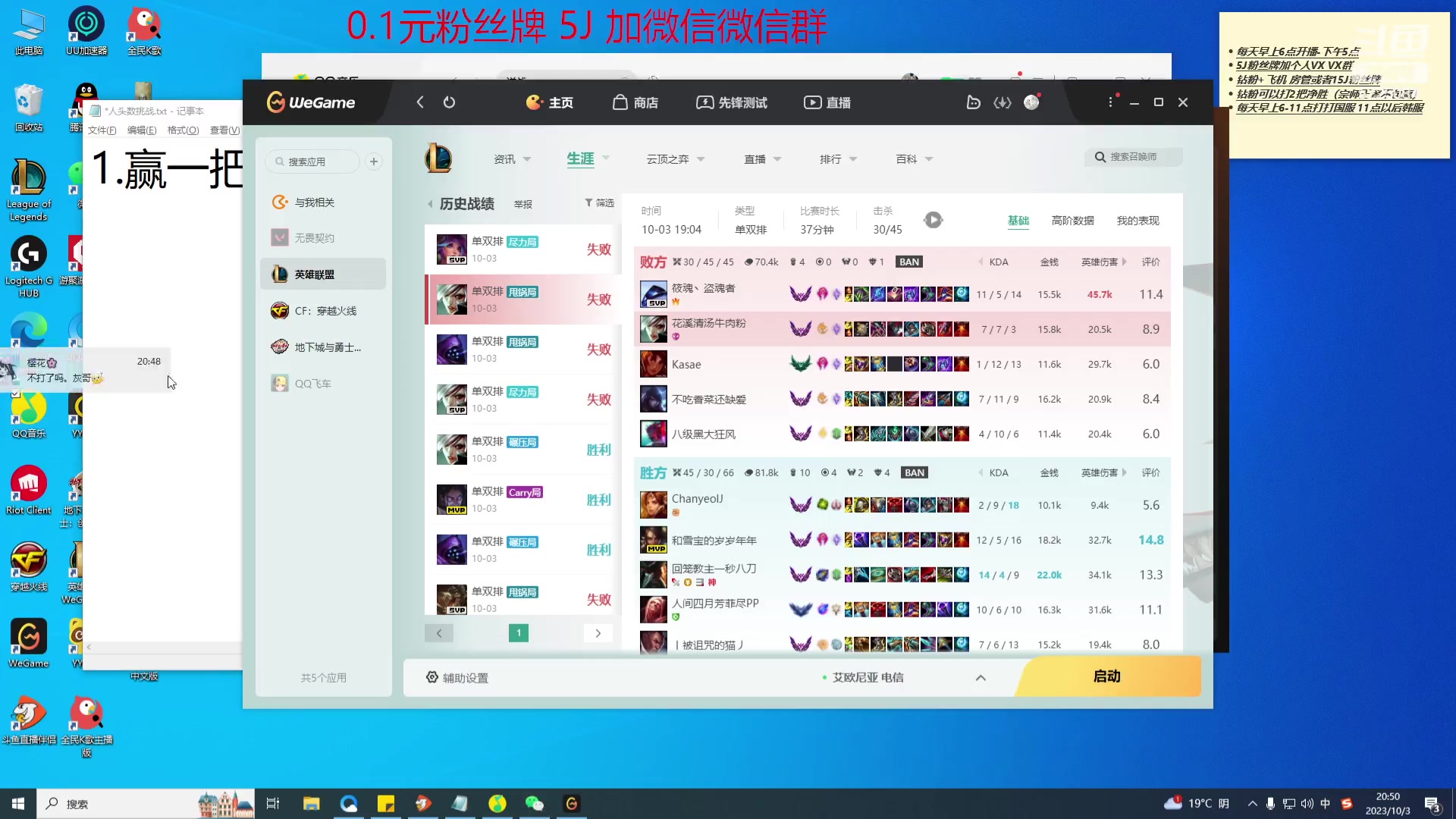Go to next match history page
This screenshot has width=1456, height=819.
pos(598,633)
